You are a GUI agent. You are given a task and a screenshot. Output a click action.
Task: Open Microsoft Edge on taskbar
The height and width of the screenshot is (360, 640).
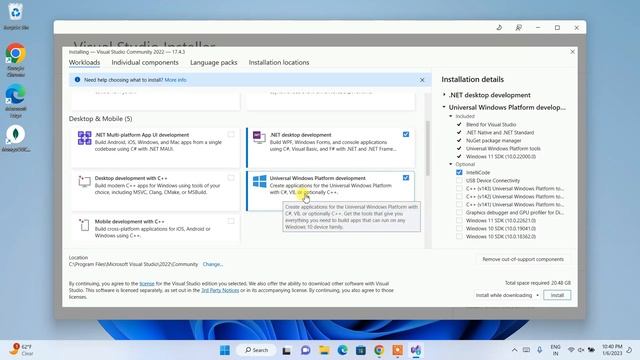(342, 350)
